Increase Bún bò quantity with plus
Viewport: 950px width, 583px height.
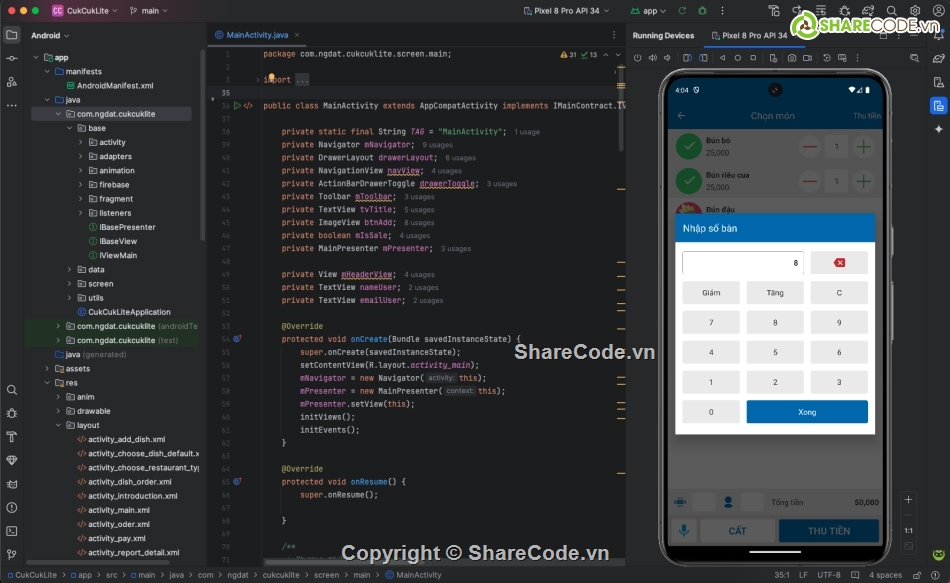click(x=863, y=147)
